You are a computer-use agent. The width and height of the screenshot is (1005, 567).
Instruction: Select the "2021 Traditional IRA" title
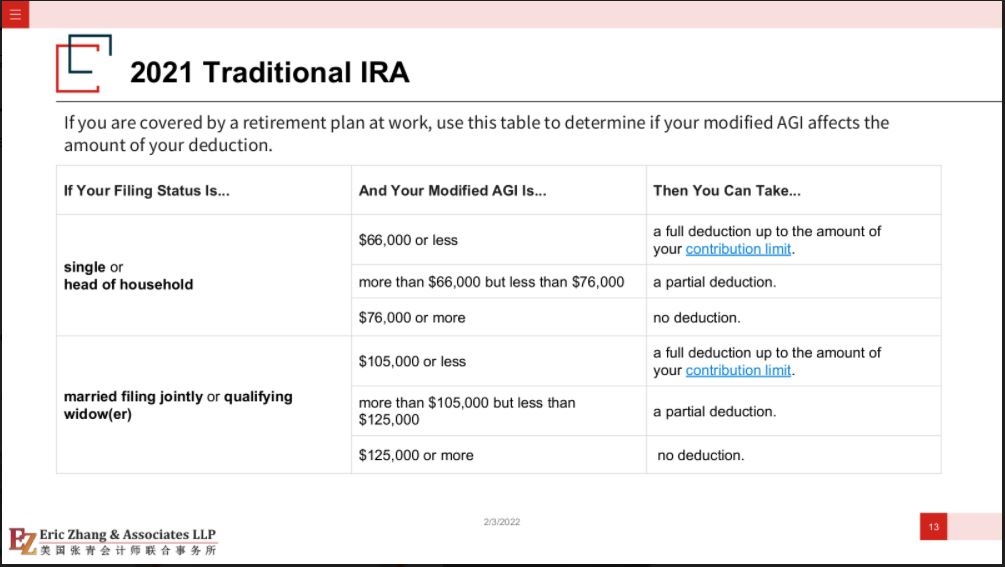(x=269, y=72)
